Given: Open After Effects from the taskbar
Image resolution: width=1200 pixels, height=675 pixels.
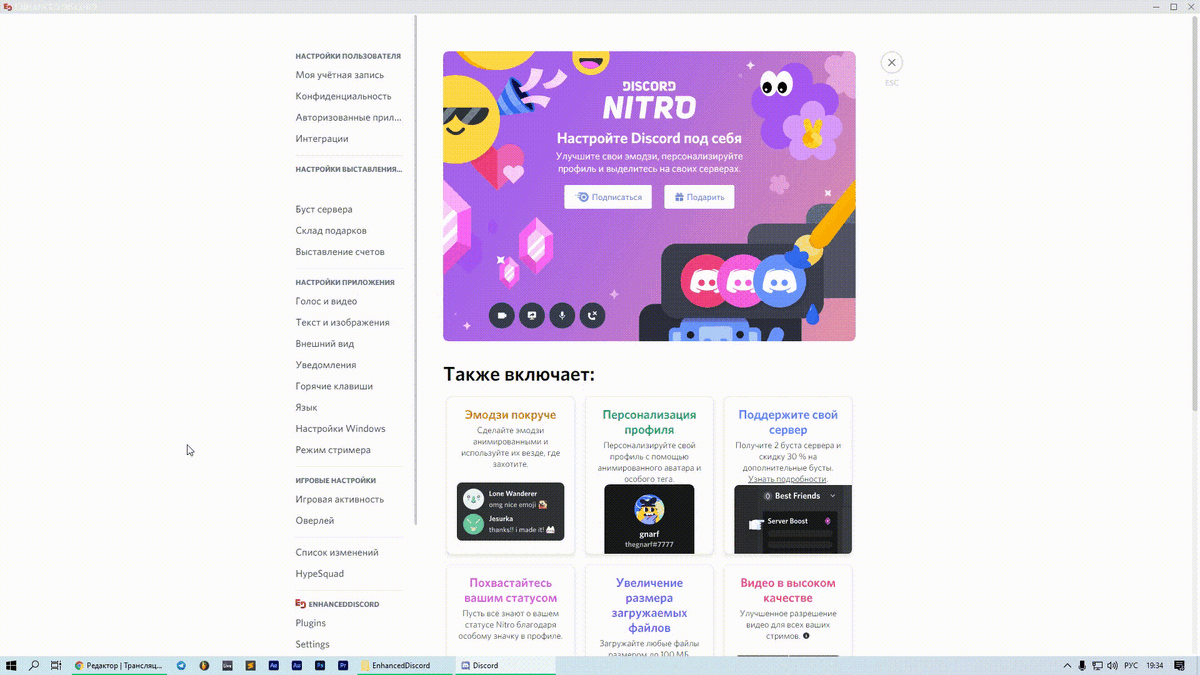Looking at the screenshot, I should click(x=273, y=665).
